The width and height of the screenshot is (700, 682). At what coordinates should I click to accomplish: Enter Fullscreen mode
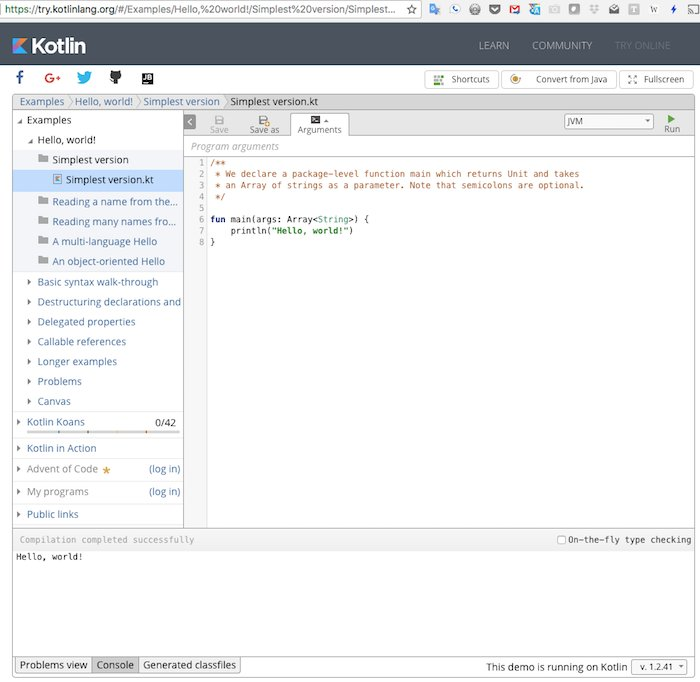click(x=656, y=79)
